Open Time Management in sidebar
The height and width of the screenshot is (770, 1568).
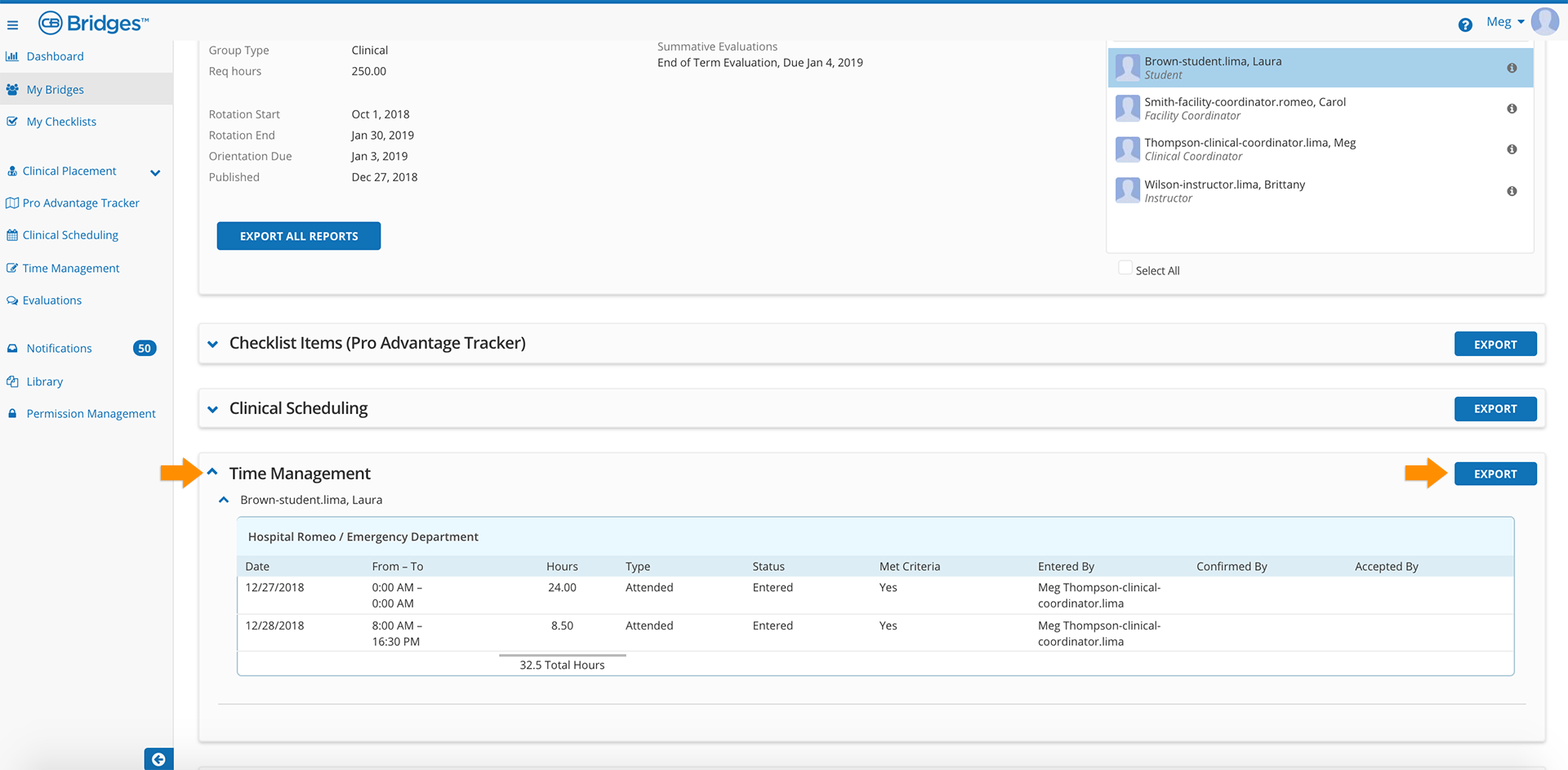click(x=71, y=269)
